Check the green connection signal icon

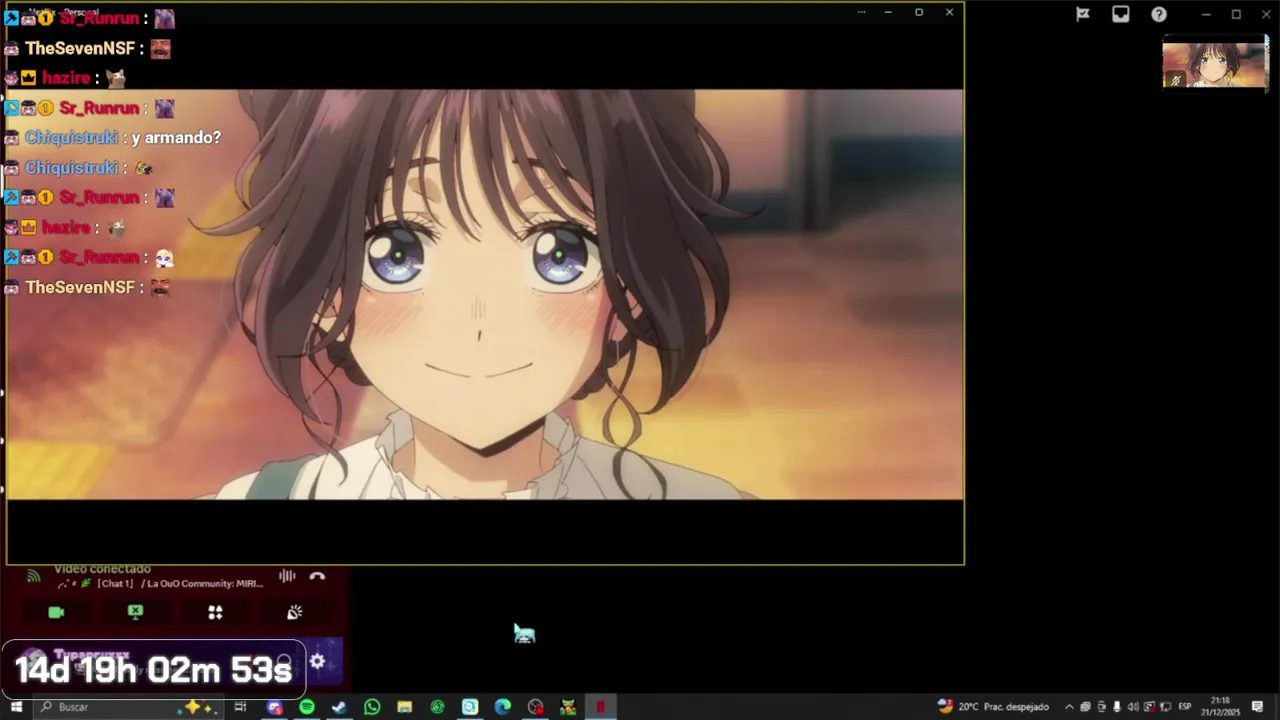point(33,576)
